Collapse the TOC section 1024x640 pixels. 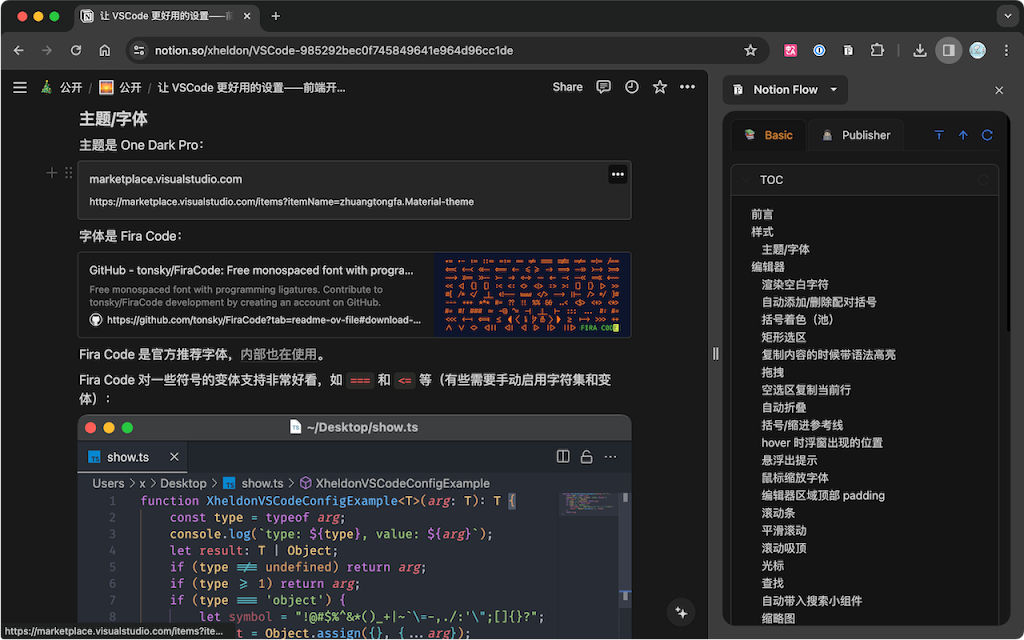pos(746,180)
